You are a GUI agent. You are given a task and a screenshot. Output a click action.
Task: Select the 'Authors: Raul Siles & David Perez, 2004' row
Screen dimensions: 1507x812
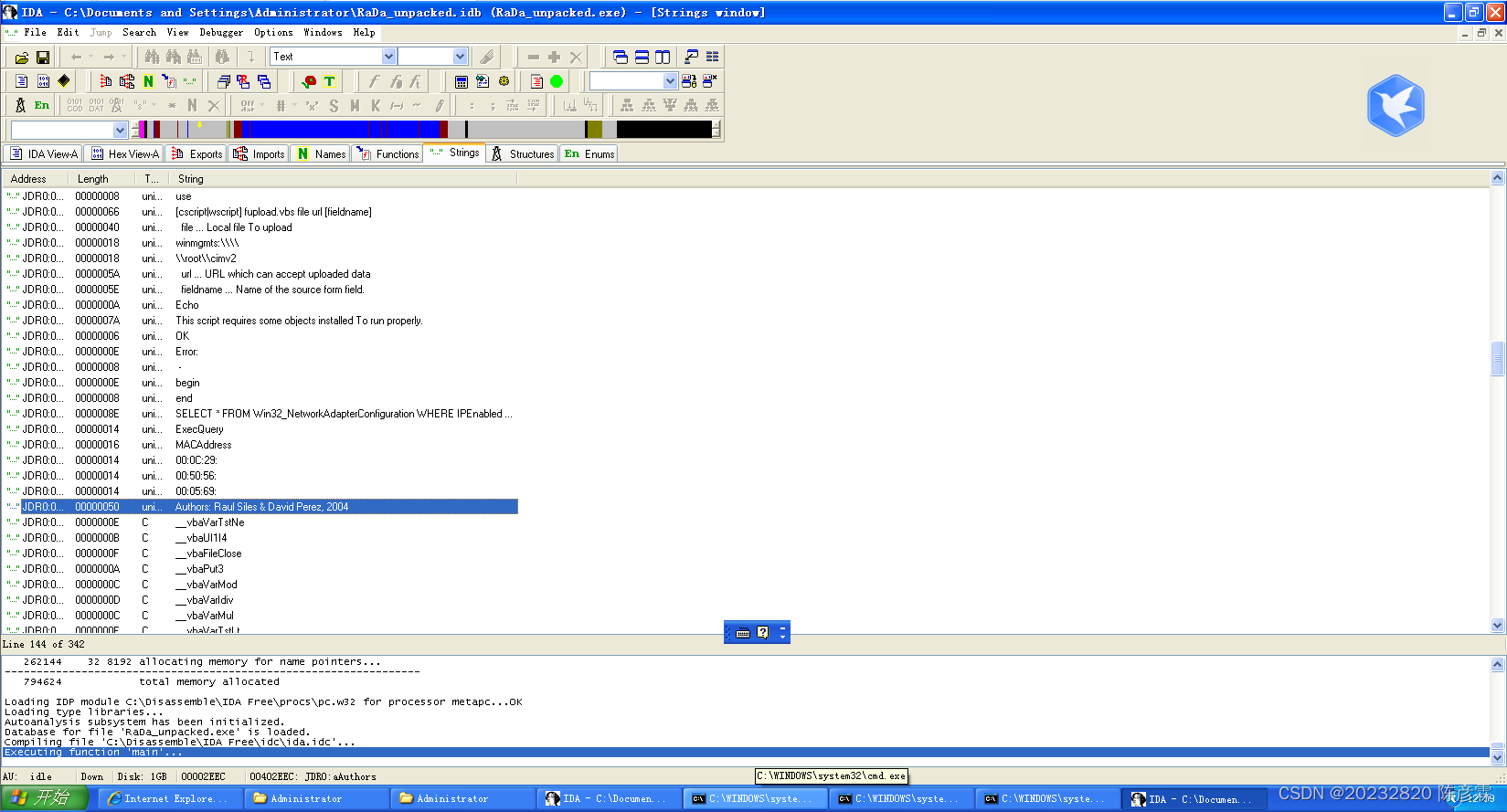pos(260,507)
